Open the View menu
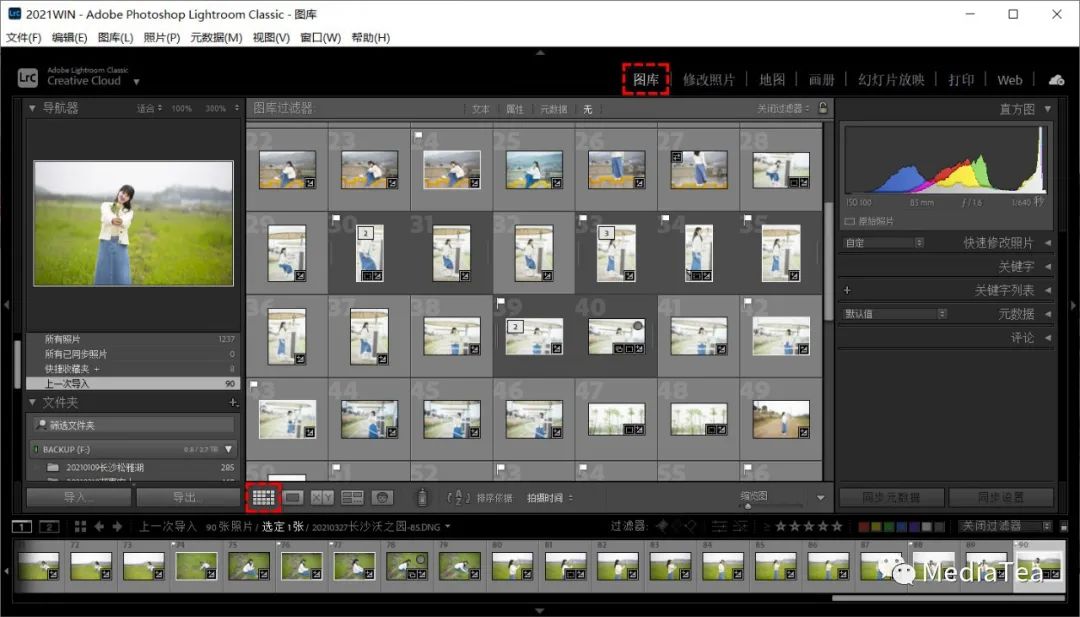The image size is (1080, 617). pyautogui.click(x=271, y=37)
